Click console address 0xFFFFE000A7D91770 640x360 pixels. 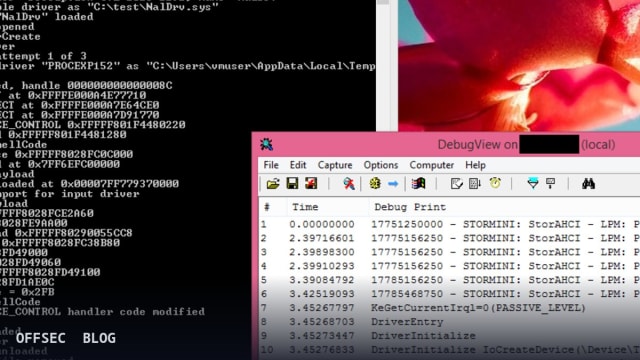(100, 115)
